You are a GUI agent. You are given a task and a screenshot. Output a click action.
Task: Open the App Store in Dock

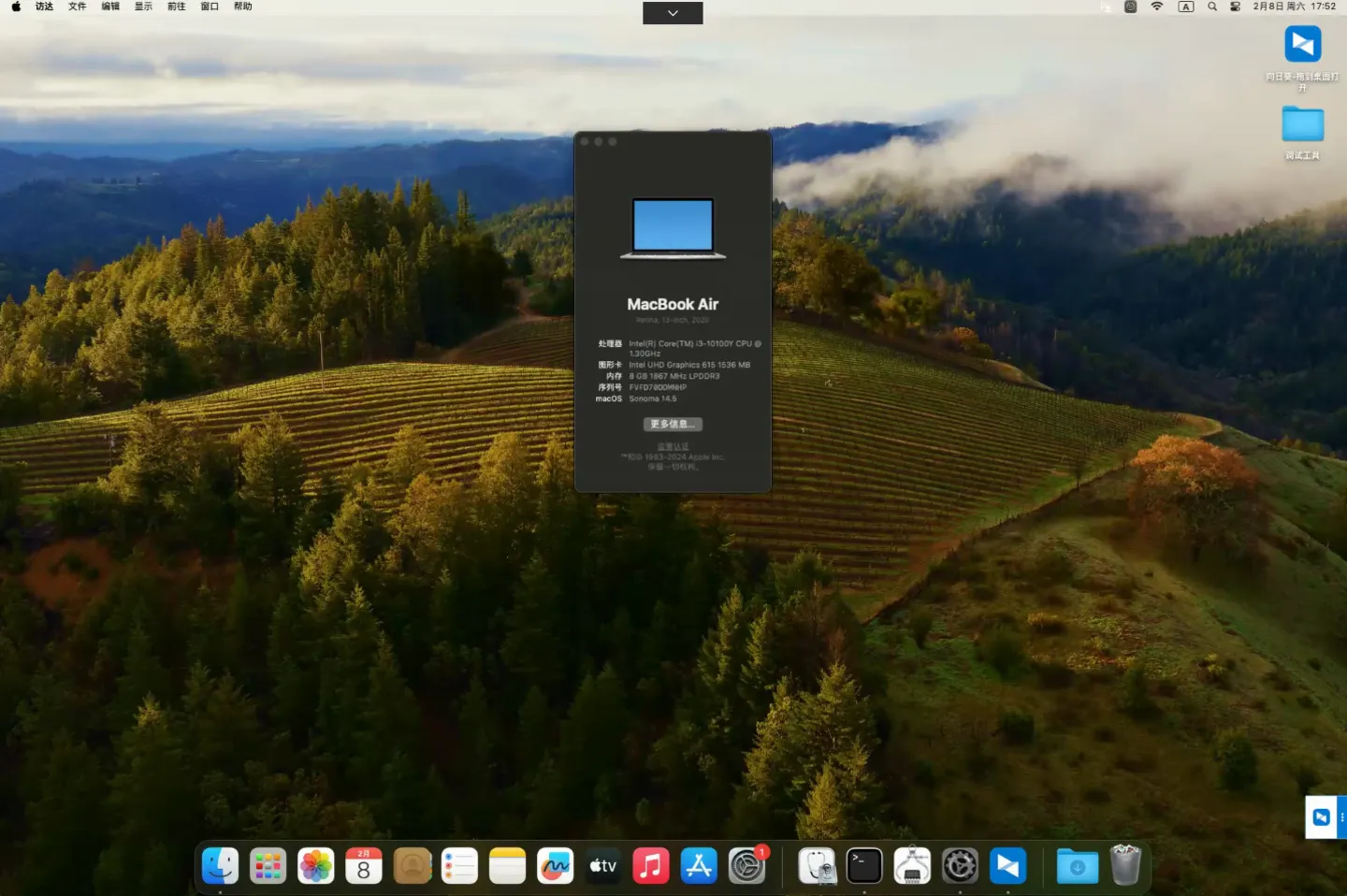click(699, 866)
